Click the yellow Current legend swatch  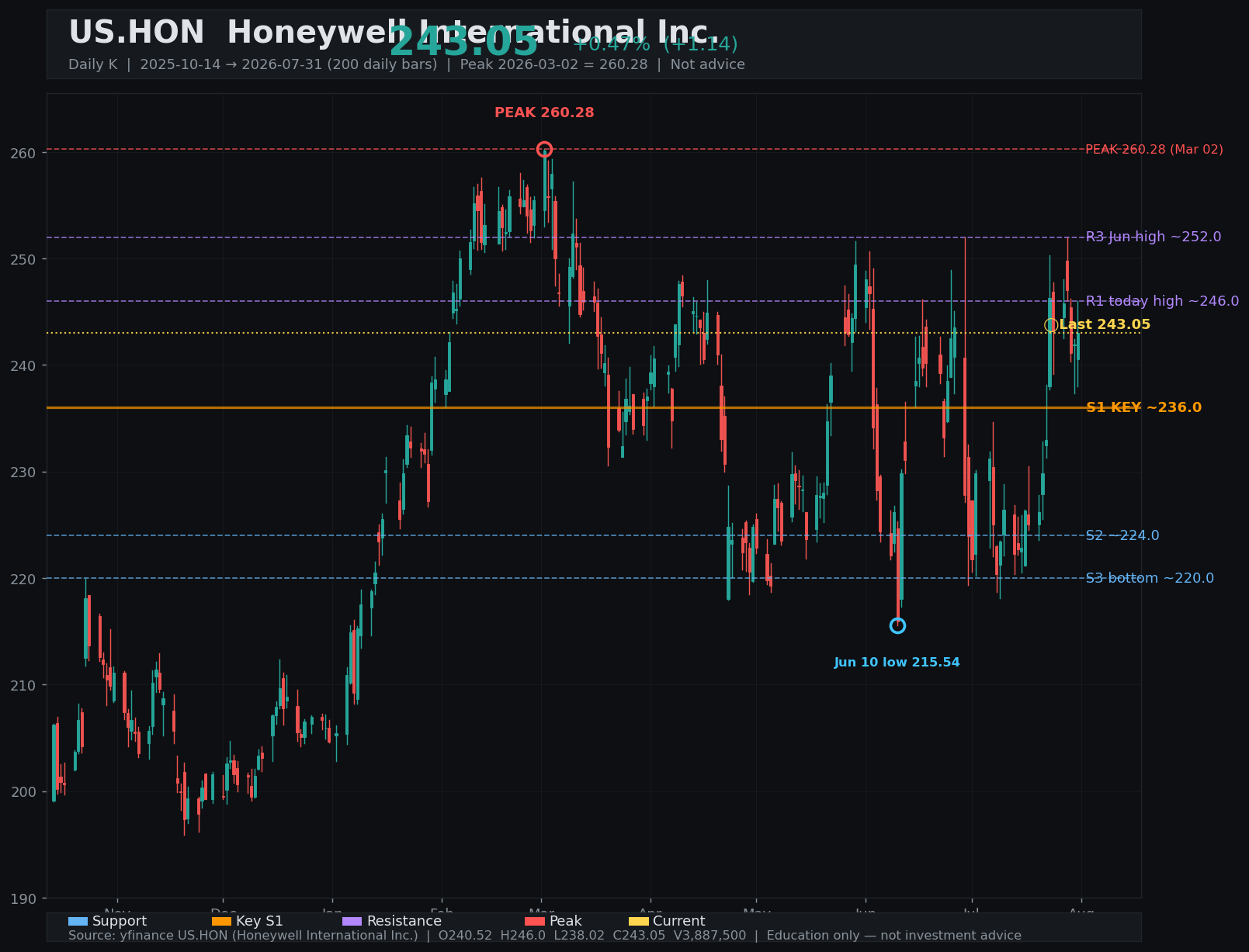click(638, 921)
